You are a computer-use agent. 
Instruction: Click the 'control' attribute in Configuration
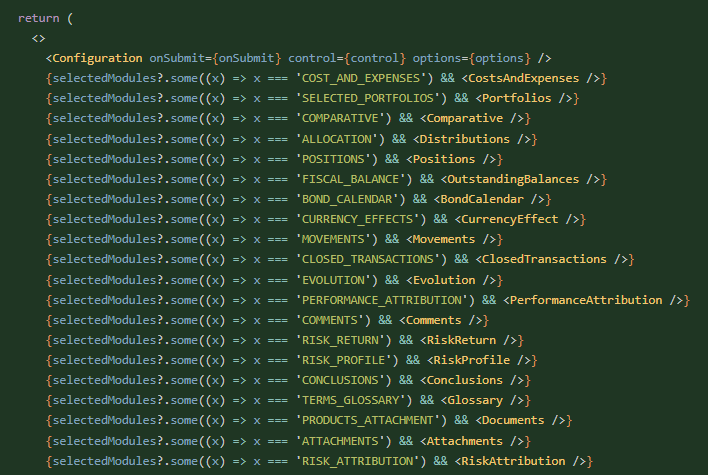(312, 58)
